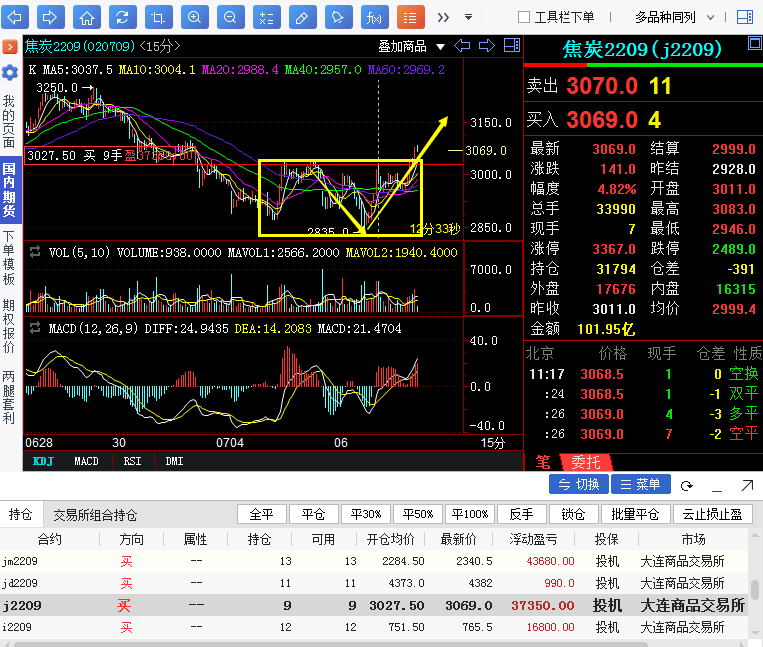Open the 交易所组合持仓 tab

click(x=95, y=515)
